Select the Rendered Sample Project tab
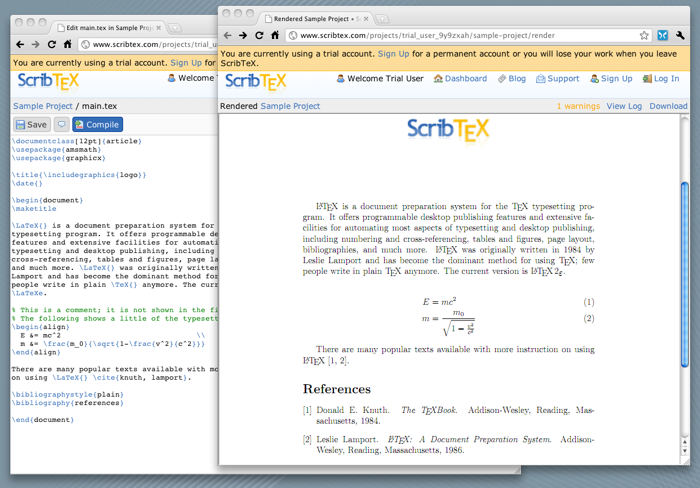The image size is (700, 488). 312,19
